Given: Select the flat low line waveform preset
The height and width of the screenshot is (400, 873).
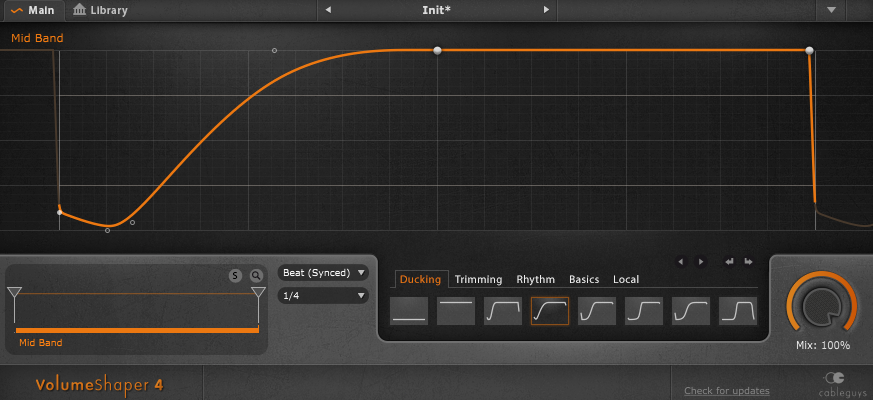Looking at the screenshot, I should [x=409, y=311].
